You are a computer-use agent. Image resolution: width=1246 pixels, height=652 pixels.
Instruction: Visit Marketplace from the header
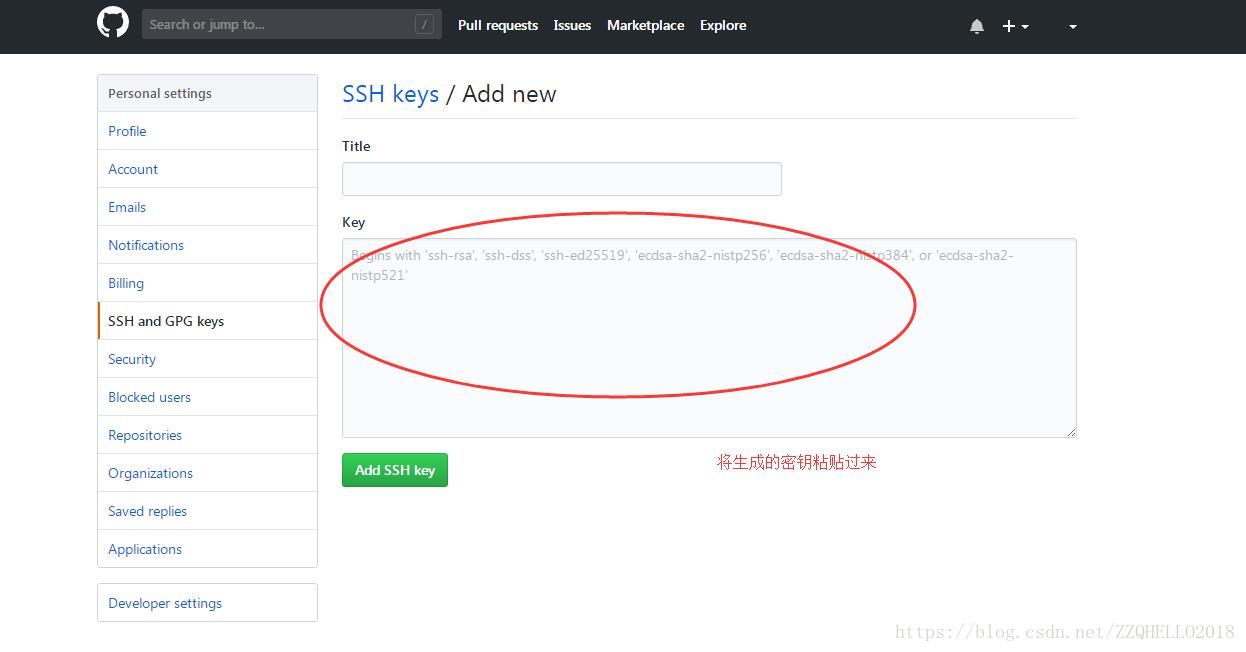(x=645, y=25)
